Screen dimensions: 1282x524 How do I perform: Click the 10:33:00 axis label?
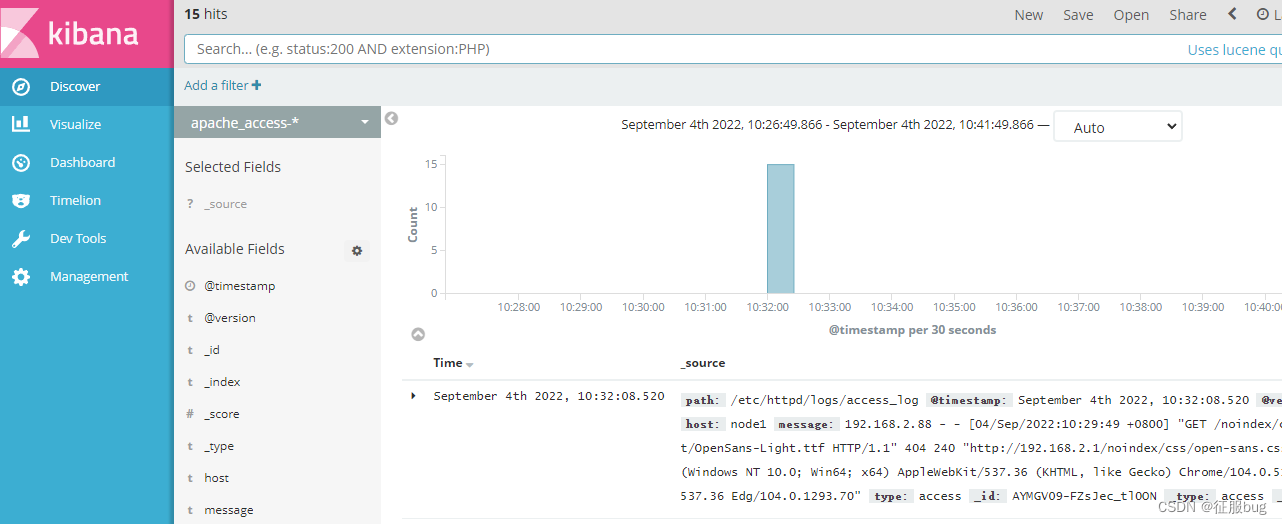pyautogui.click(x=830, y=307)
